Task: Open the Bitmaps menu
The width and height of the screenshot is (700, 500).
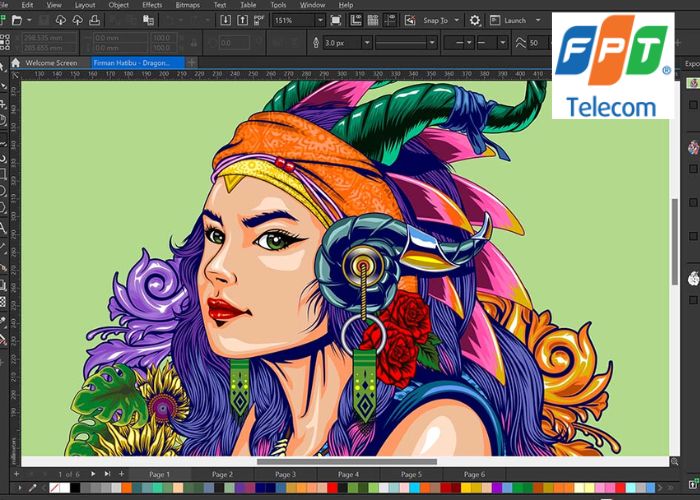Action: point(187,5)
